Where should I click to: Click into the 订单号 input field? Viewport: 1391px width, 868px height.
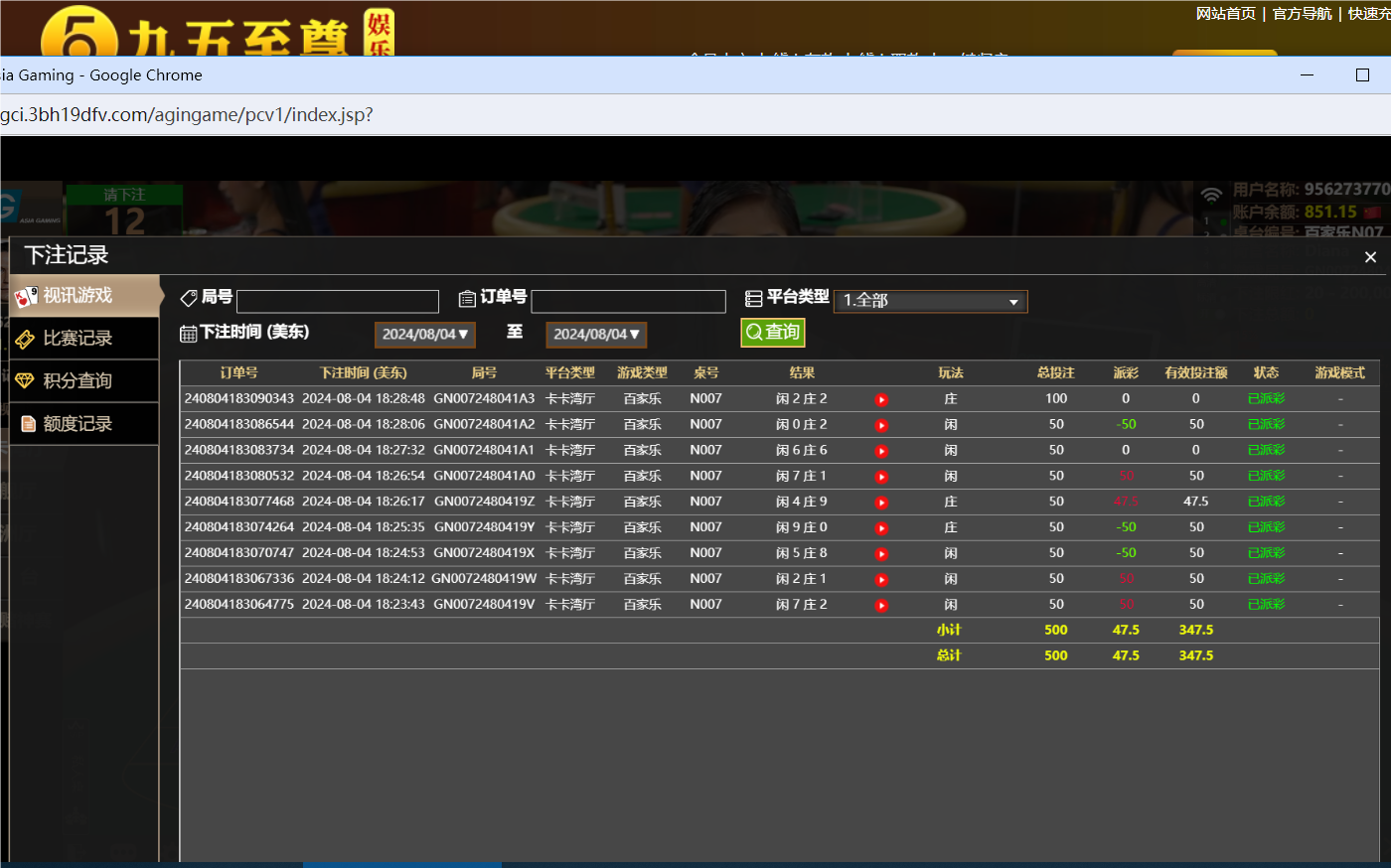pos(628,302)
